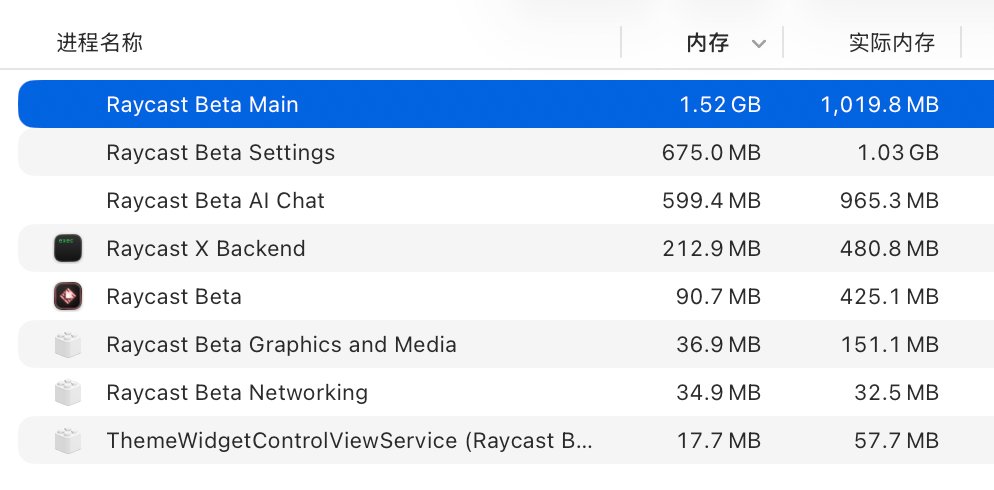The width and height of the screenshot is (994, 490).
Task: Sort by the 实际内存 column header
Action: pyautogui.click(x=892, y=42)
